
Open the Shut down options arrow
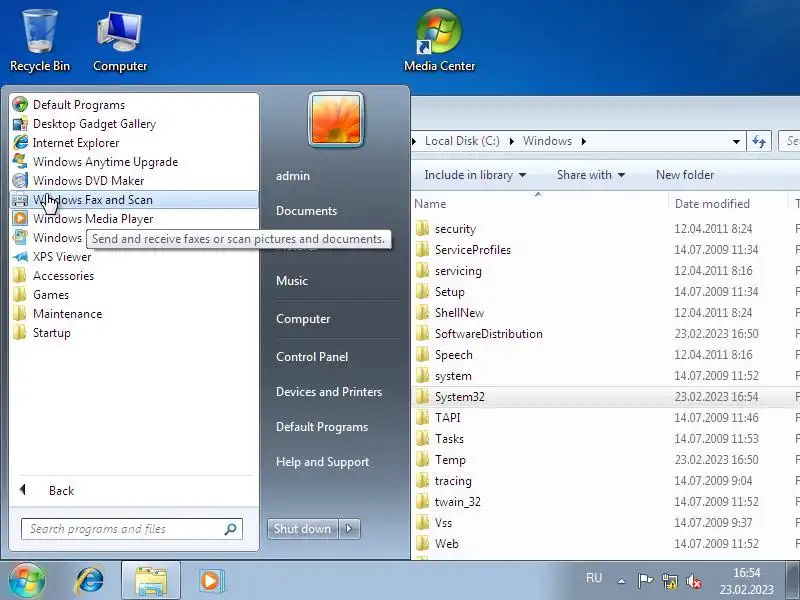(x=349, y=529)
